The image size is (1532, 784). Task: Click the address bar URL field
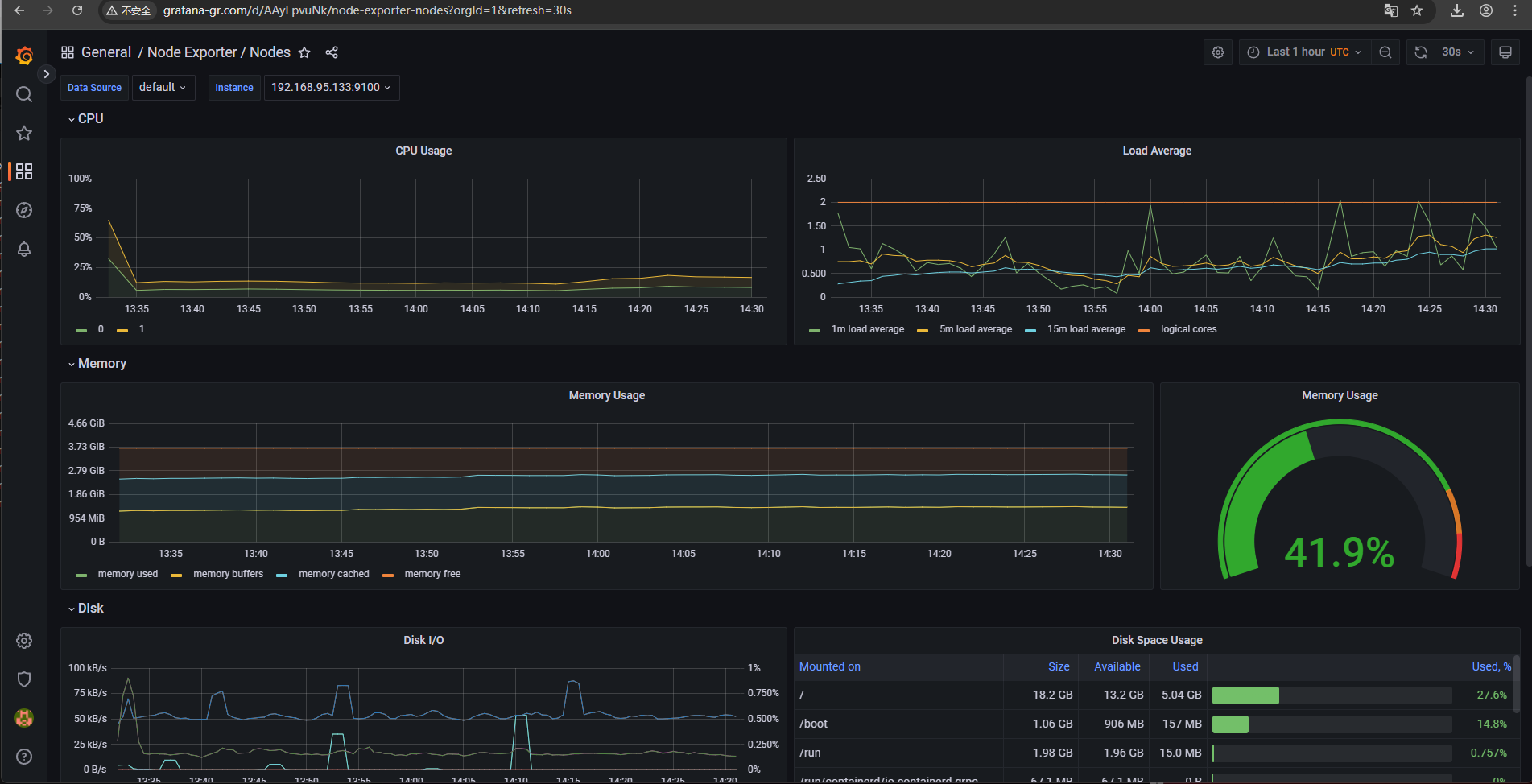tap(367, 10)
